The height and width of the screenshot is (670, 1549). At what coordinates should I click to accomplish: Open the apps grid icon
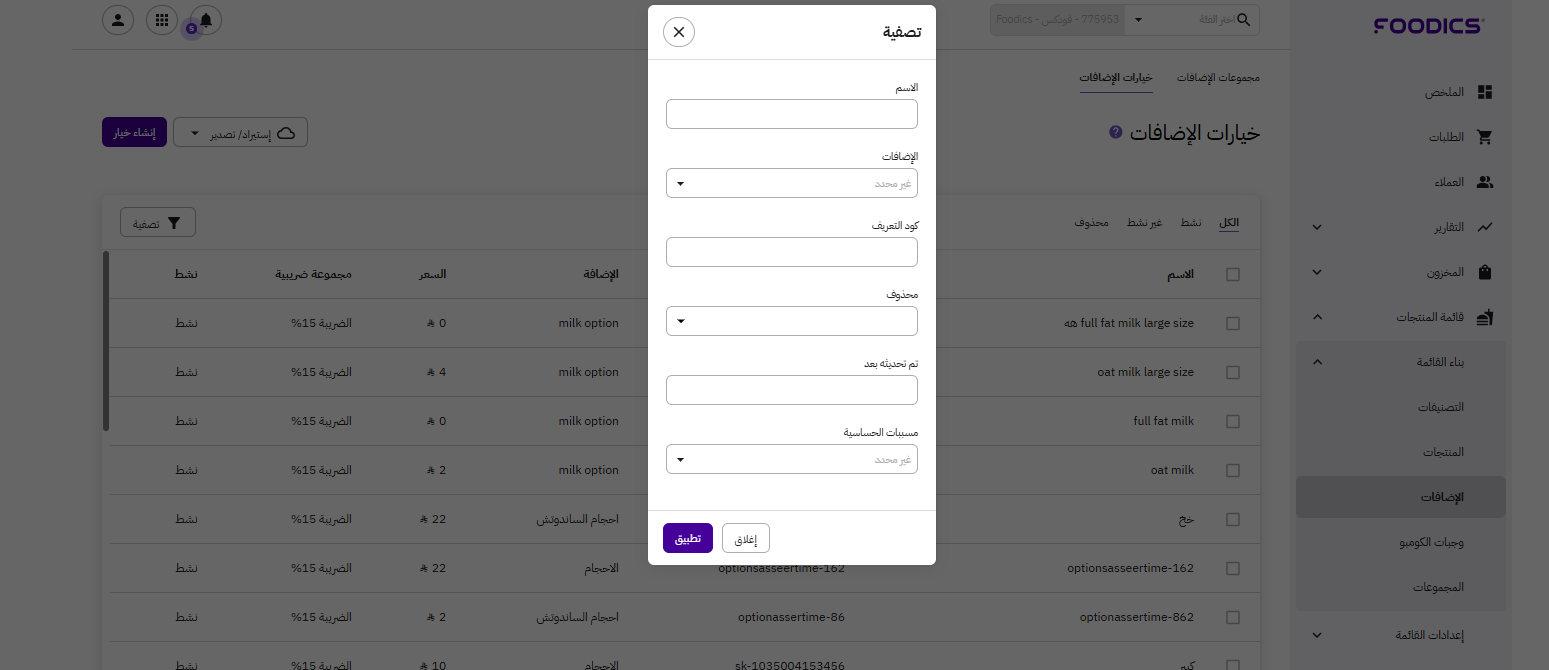tap(162, 19)
